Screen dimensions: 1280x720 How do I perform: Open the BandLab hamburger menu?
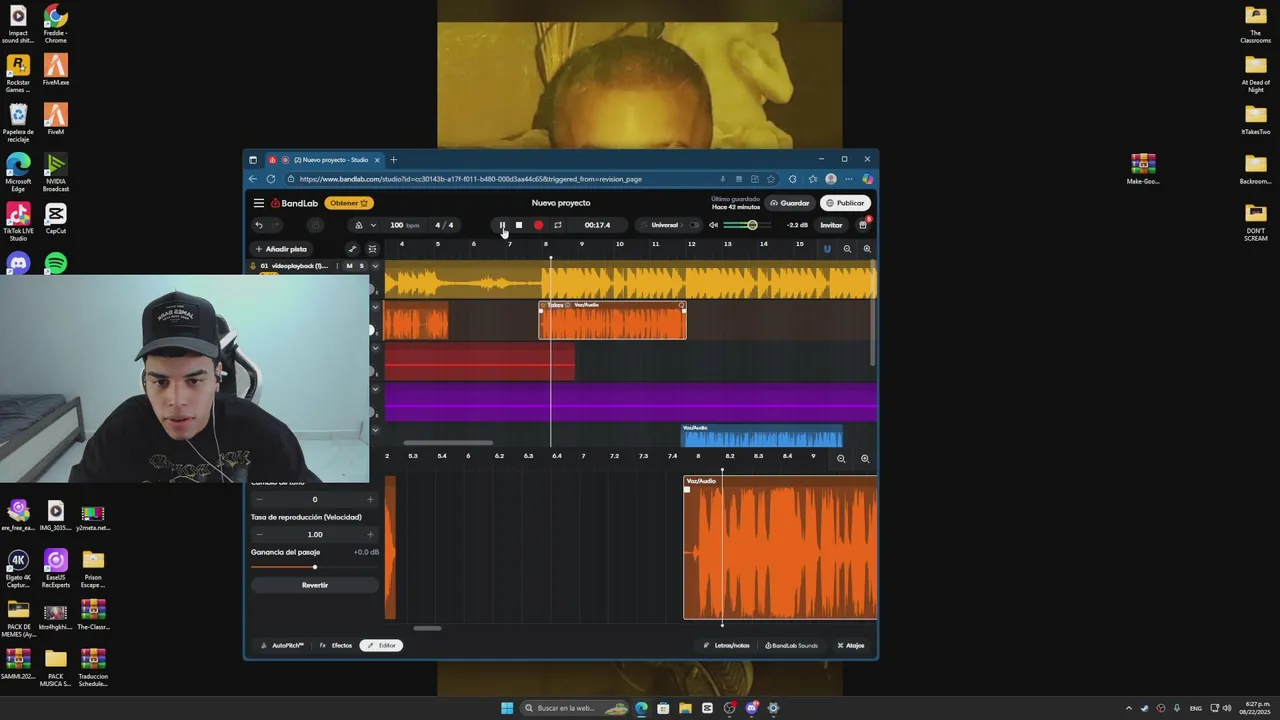pyautogui.click(x=259, y=203)
